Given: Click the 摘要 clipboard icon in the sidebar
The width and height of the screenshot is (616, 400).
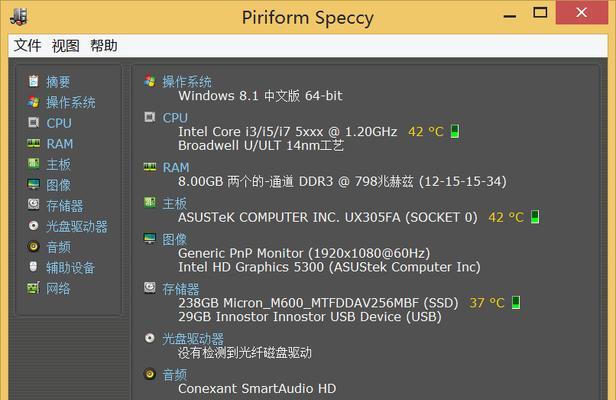Looking at the screenshot, I should [x=33, y=81].
